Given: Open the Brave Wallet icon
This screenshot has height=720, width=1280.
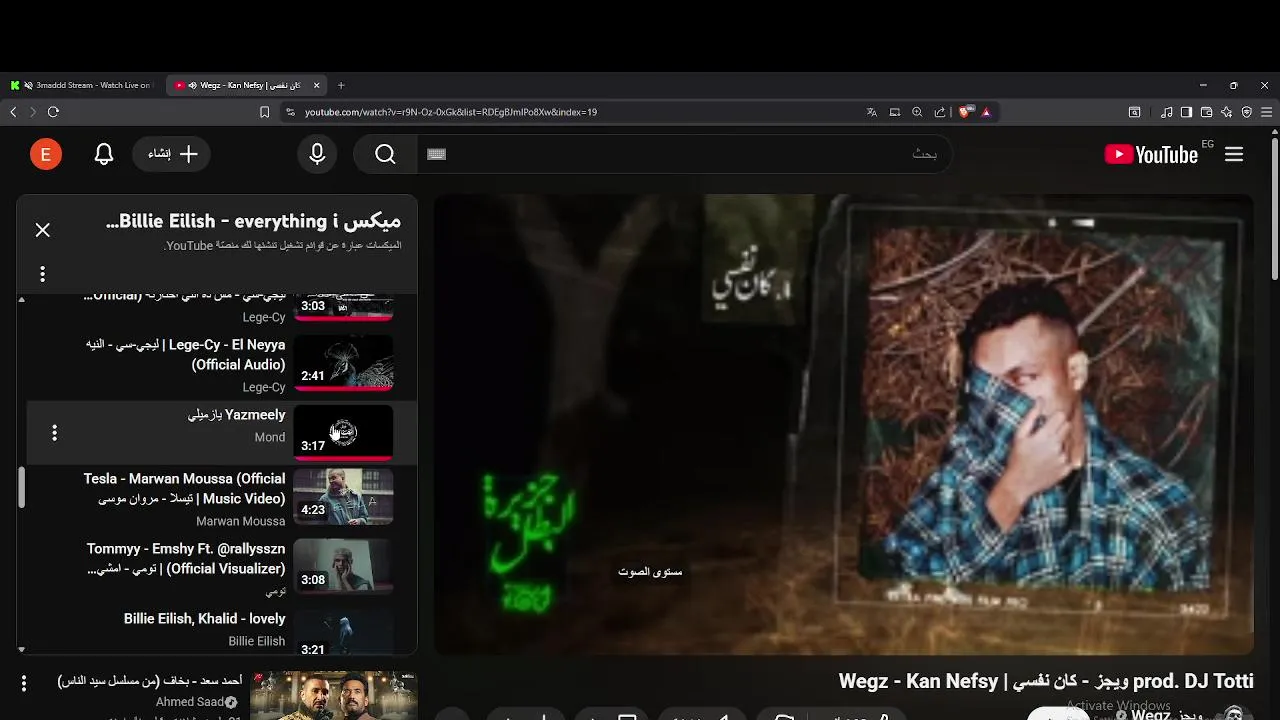Looking at the screenshot, I should 1207,112.
